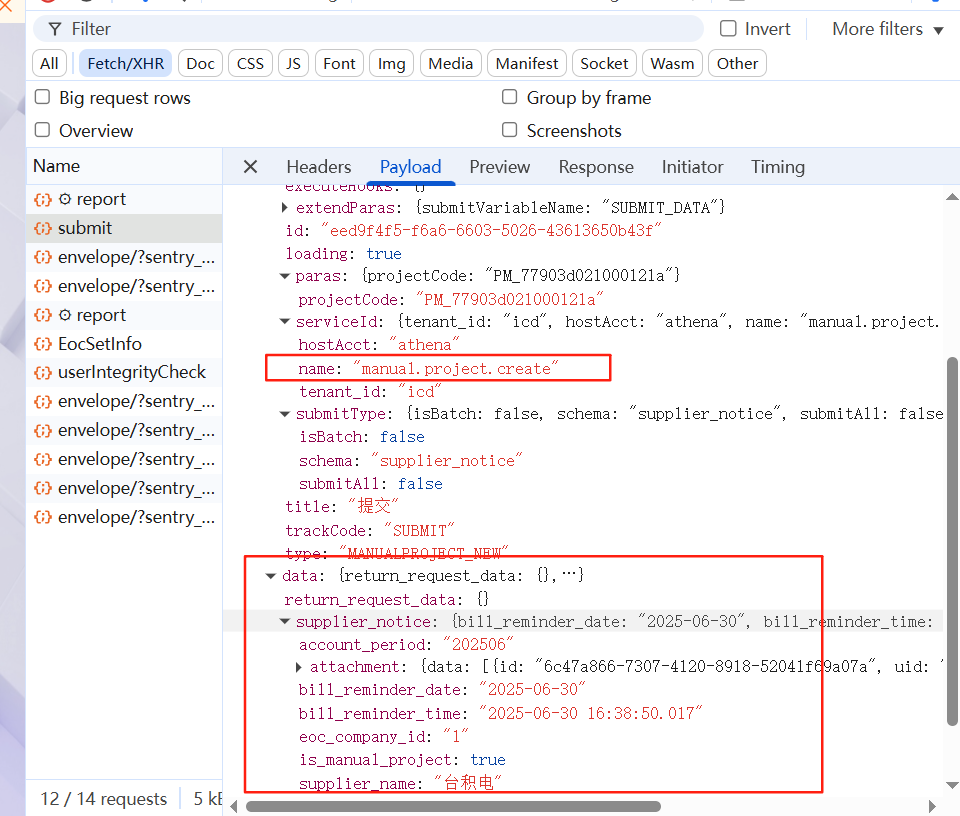
Task: Focus the Filter text input
Action: coord(367,29)
